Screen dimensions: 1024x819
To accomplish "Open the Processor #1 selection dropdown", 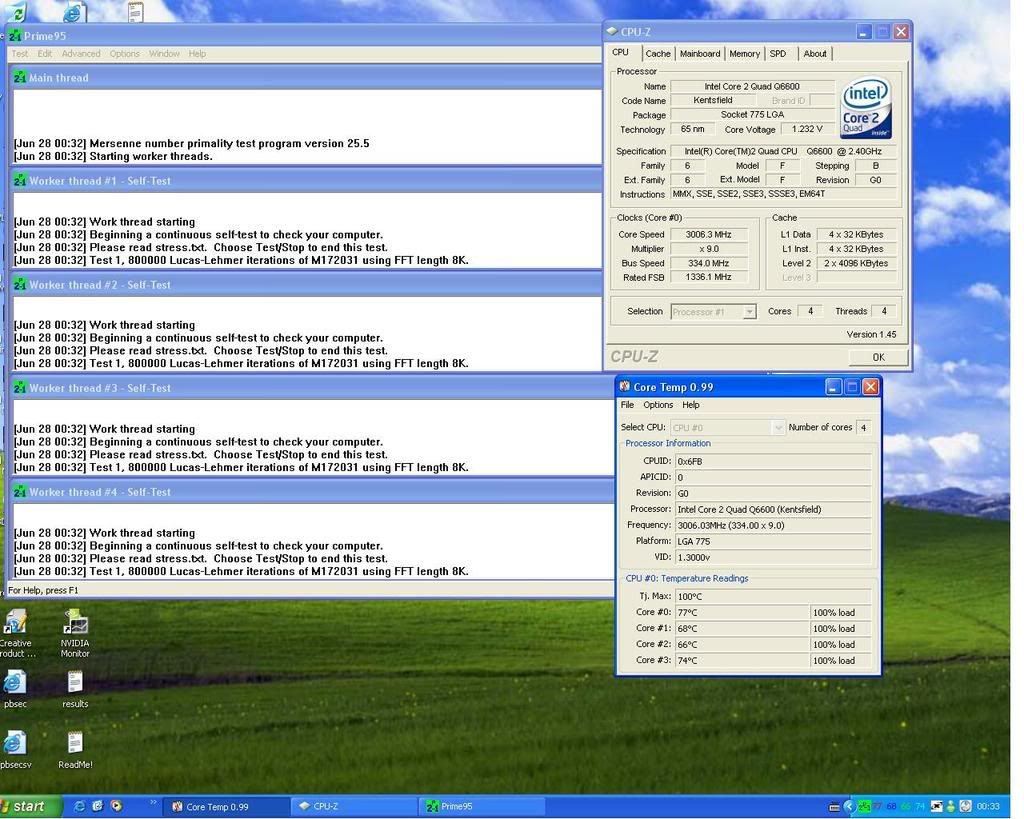I will 749,312.
